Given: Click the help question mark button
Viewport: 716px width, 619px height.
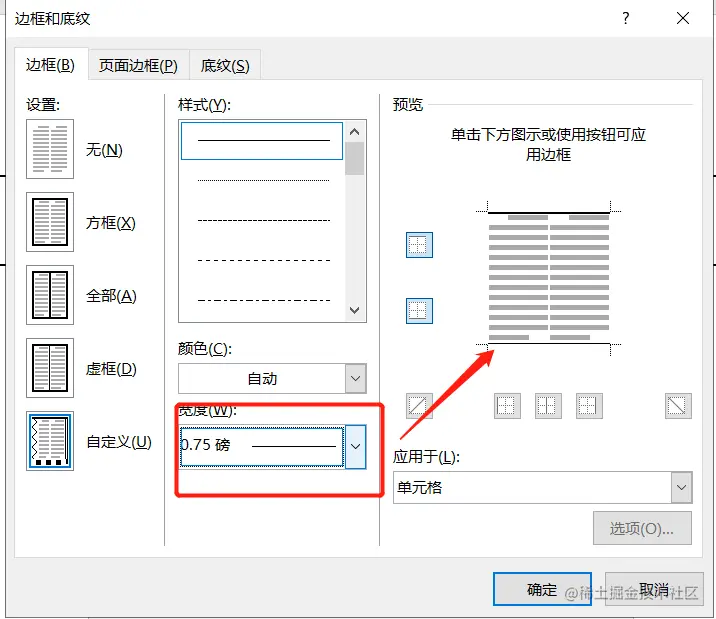Looking at the screenshot, I should 626,18.
